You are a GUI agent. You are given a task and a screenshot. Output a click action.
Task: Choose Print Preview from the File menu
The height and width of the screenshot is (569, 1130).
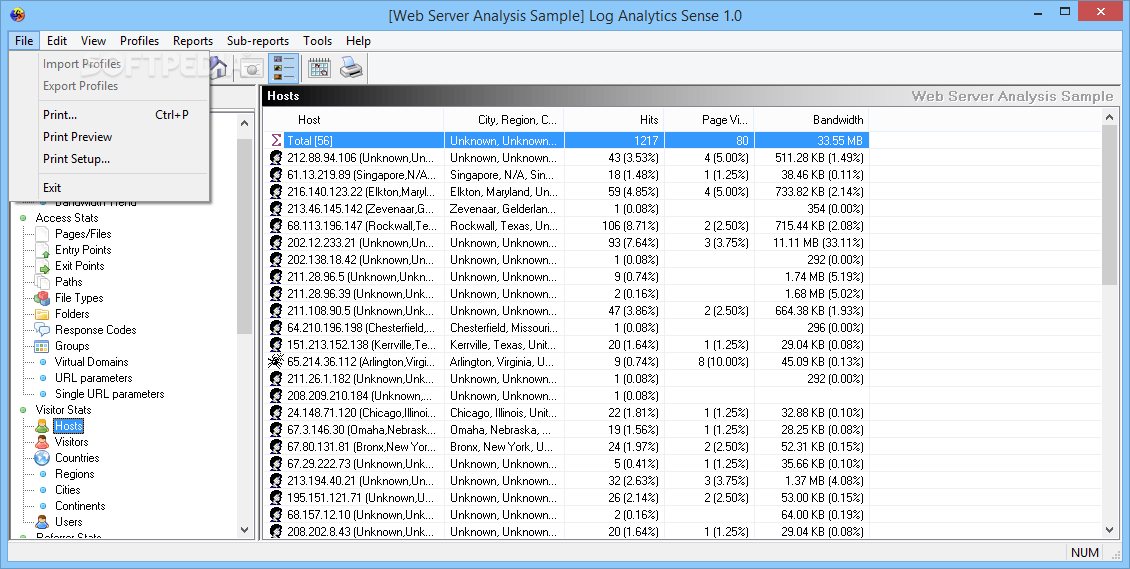[x=110, y=137]
